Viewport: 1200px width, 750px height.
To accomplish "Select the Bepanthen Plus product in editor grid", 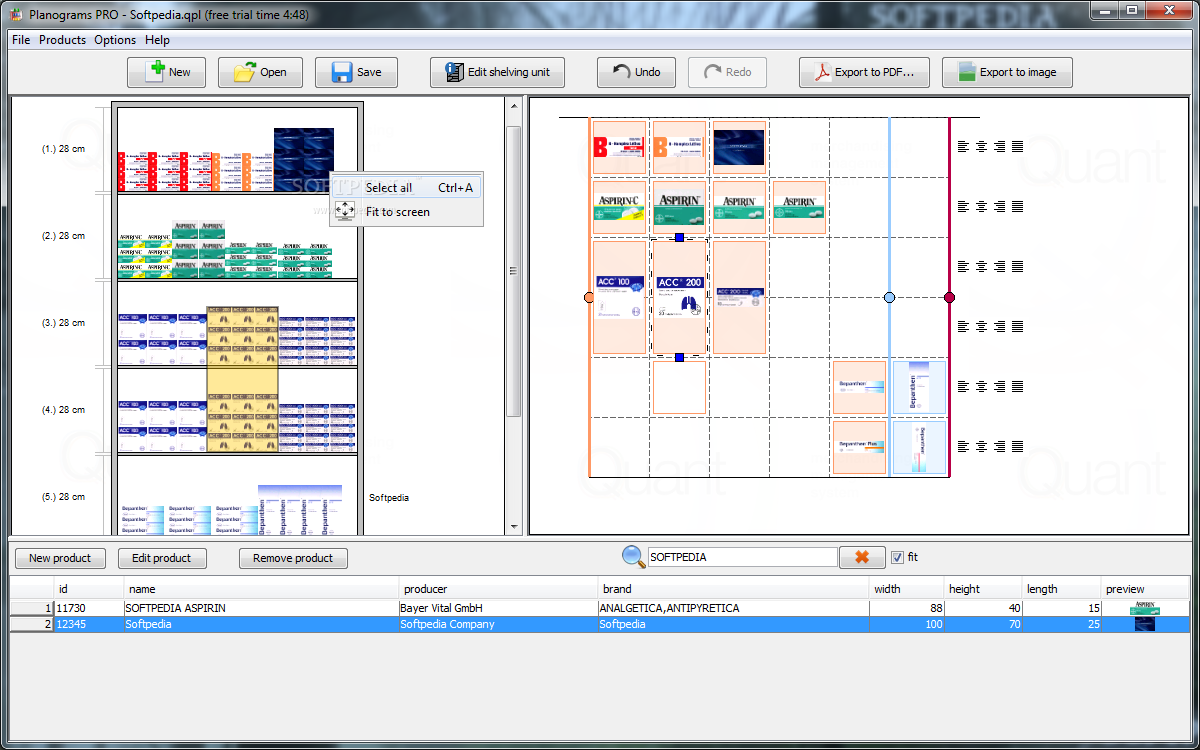I will (x=859, y=447).
